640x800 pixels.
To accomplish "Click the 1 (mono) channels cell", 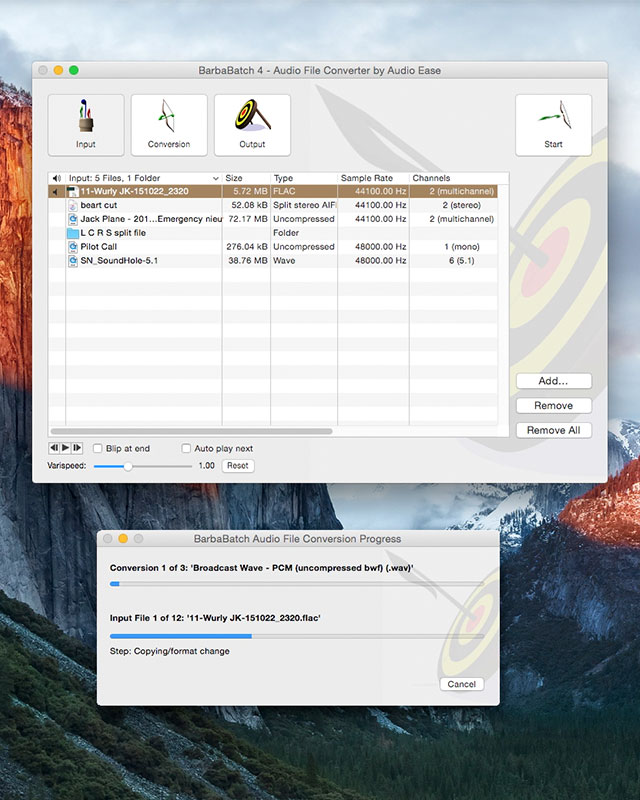I will (461, 246).
